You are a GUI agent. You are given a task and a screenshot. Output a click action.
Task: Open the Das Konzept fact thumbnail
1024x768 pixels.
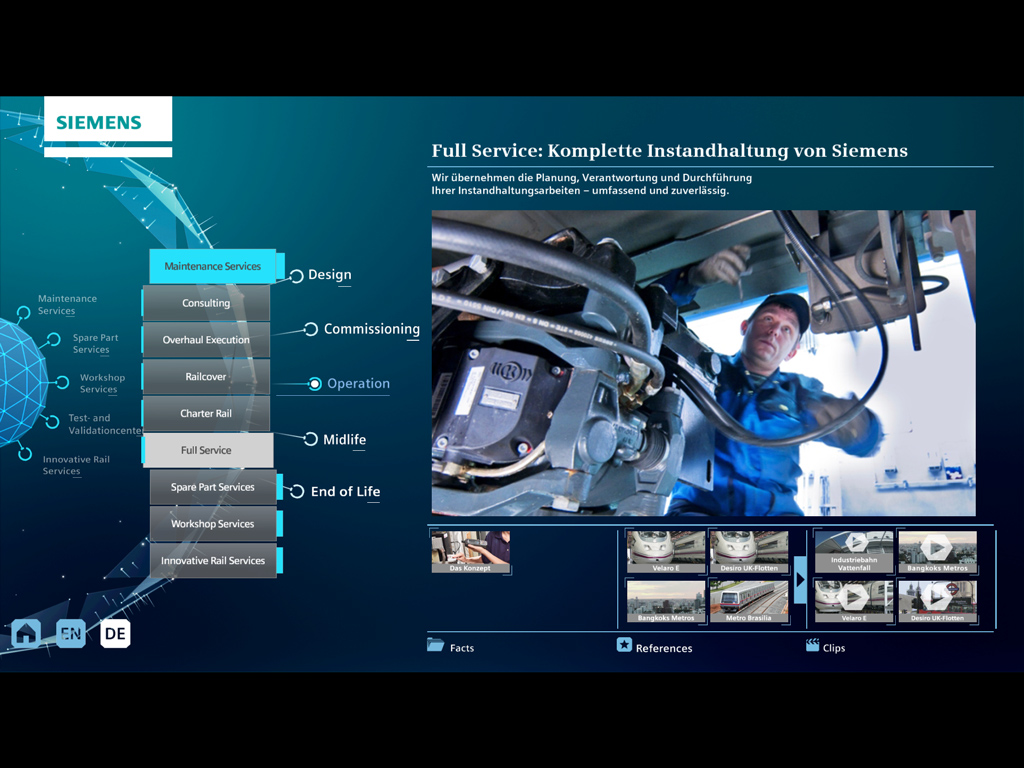(x=470, y=552)
